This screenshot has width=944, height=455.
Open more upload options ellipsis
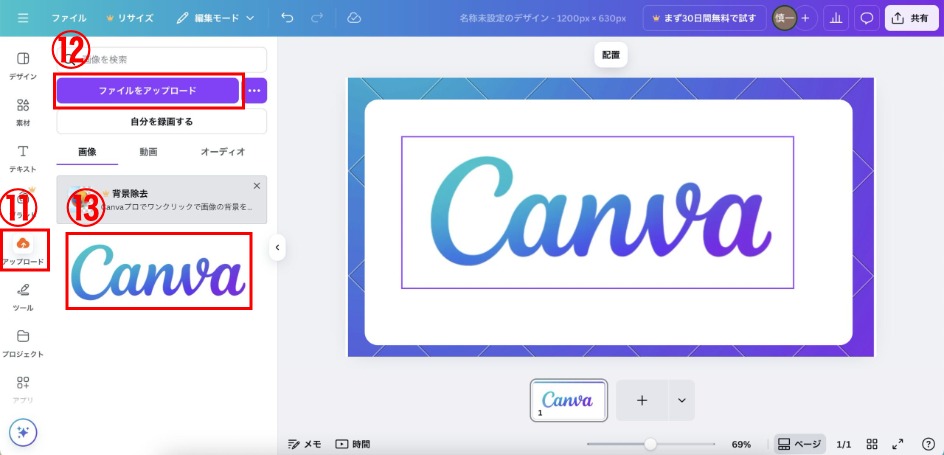254,91
